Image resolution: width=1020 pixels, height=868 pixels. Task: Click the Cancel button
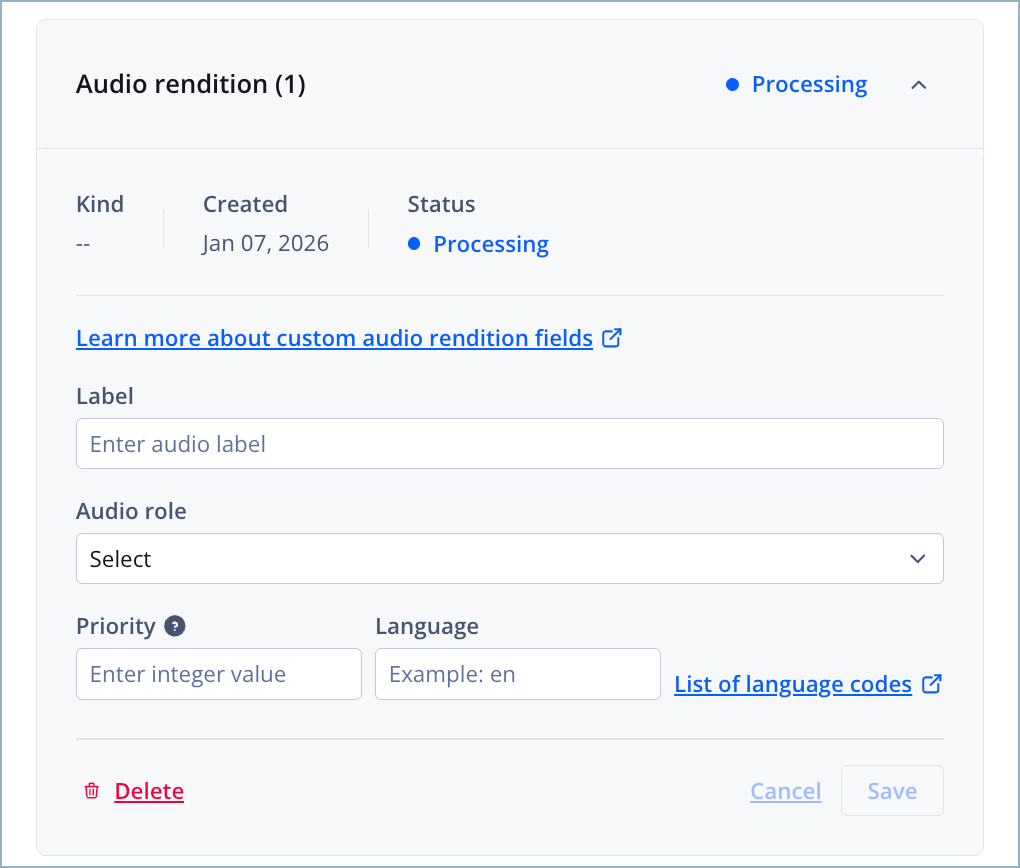pos(785,790)
